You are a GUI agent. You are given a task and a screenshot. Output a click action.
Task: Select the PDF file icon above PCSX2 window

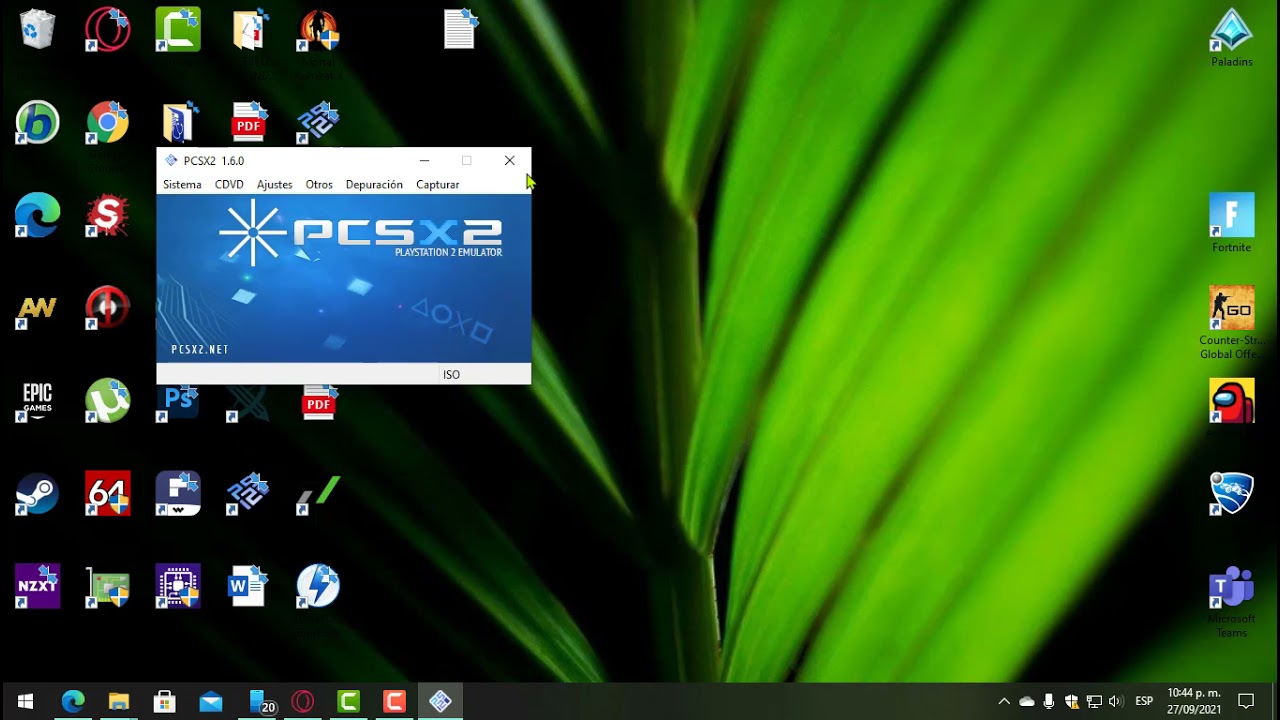pyautogui.click(x=249, y=122)
